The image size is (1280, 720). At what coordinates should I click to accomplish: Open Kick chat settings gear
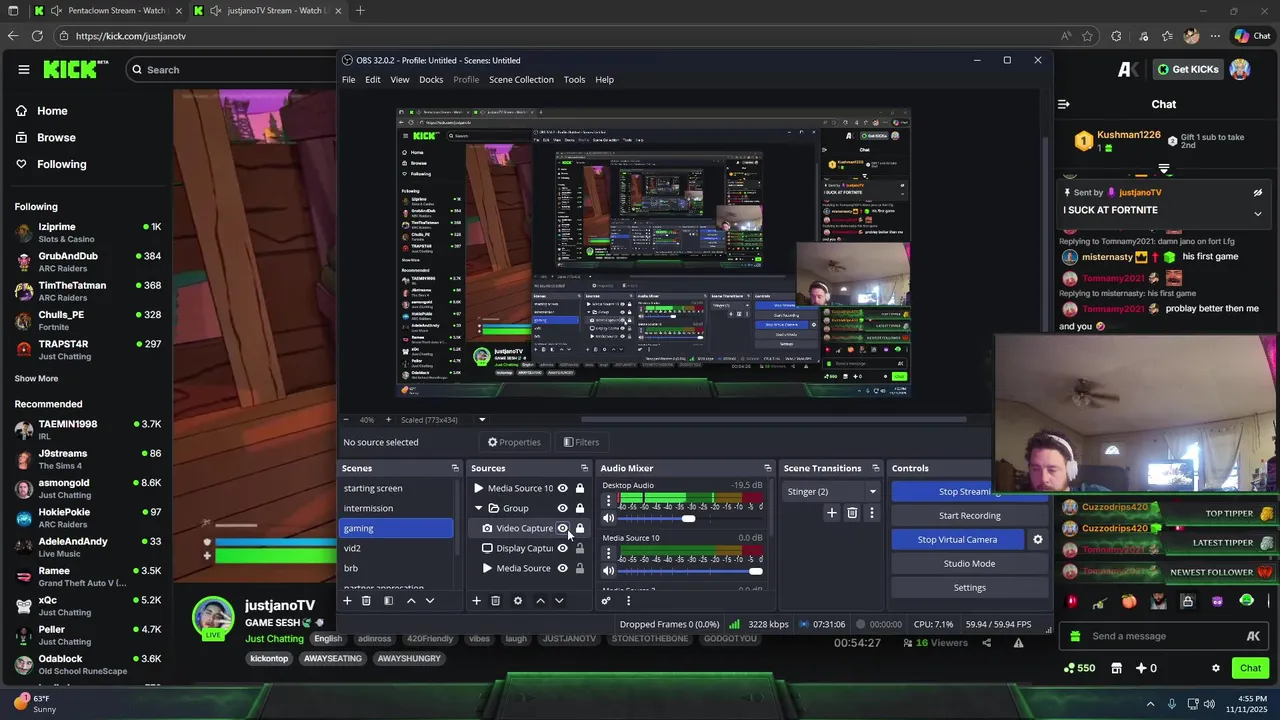[x=1216, y=668]
